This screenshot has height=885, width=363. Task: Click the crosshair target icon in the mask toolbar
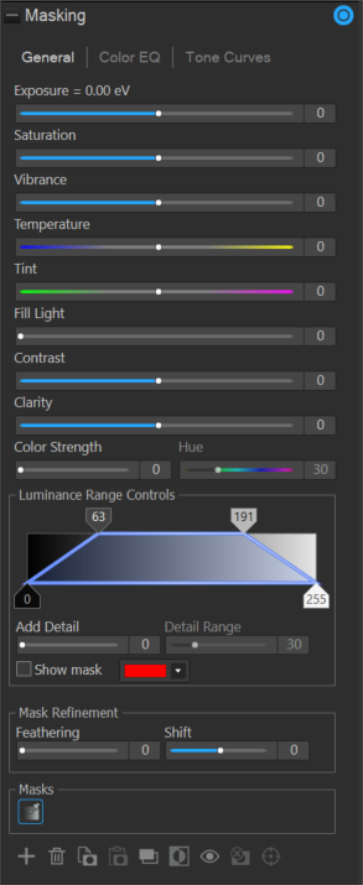point(271,856)
